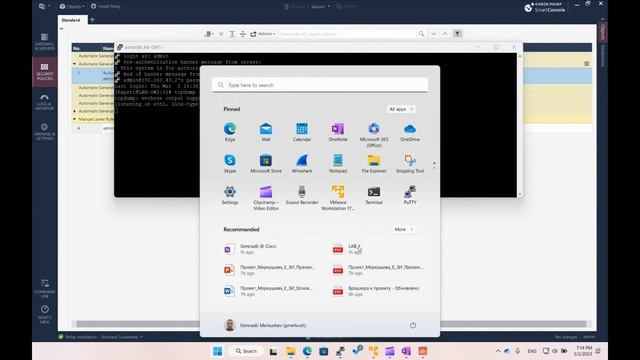Click the Task View icon on taskbar
This screenshot has height=360, width=640.
[273, 351]
